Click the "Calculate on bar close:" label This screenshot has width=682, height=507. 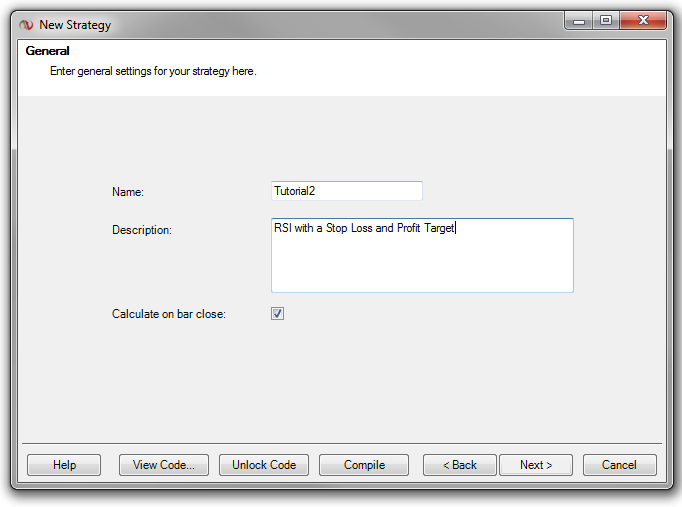click(x=169, y=314)
